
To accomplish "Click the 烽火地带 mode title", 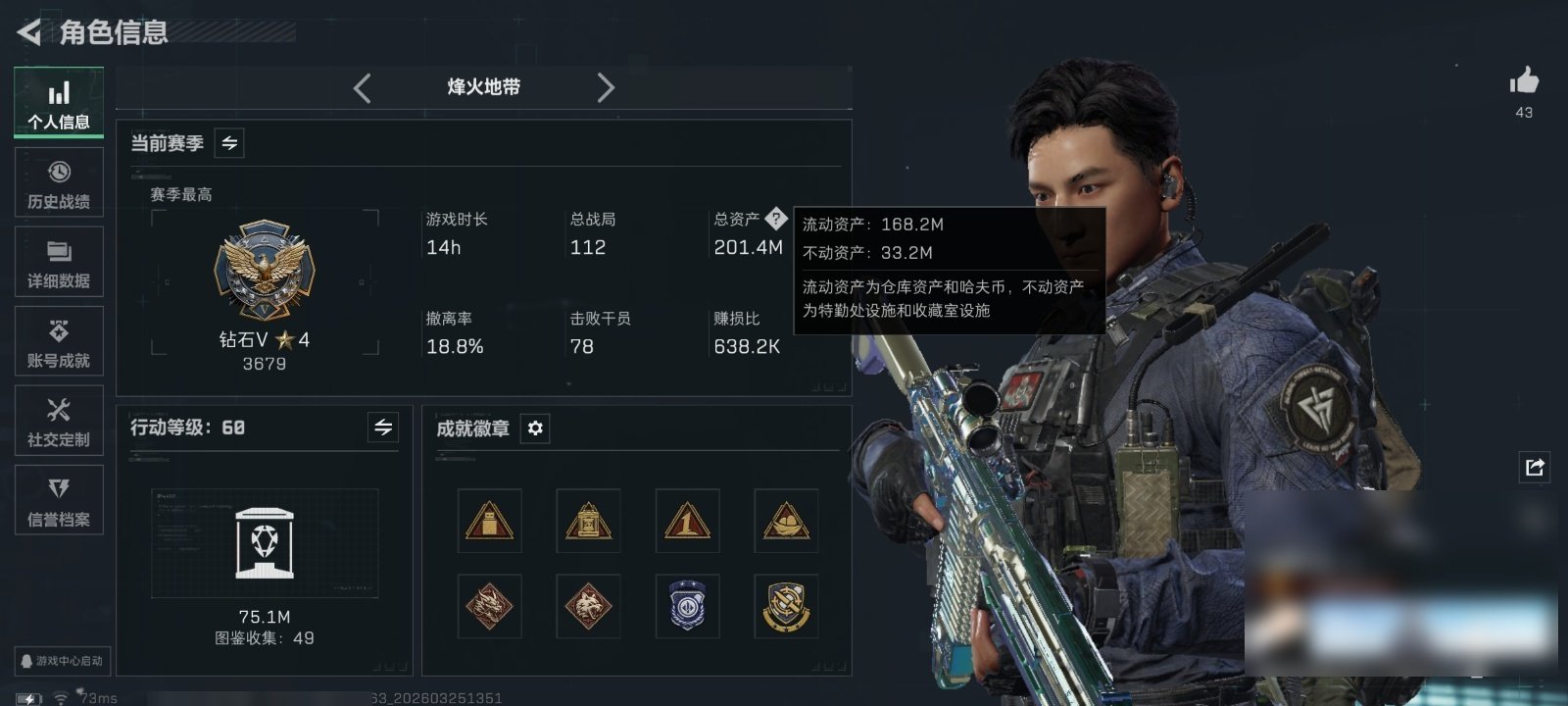I will [x=484, y=87].
